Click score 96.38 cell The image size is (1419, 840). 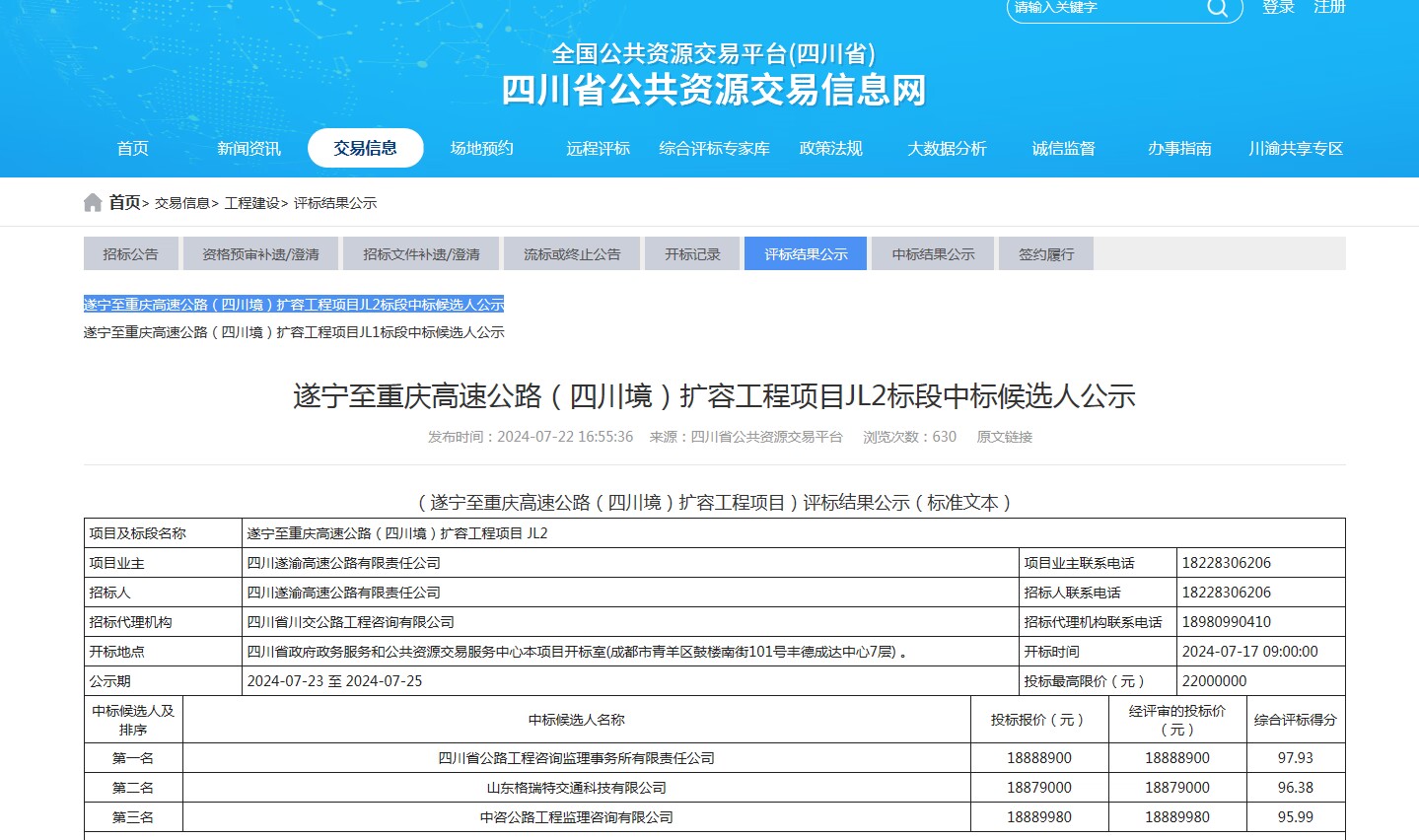click(1296, 788)
